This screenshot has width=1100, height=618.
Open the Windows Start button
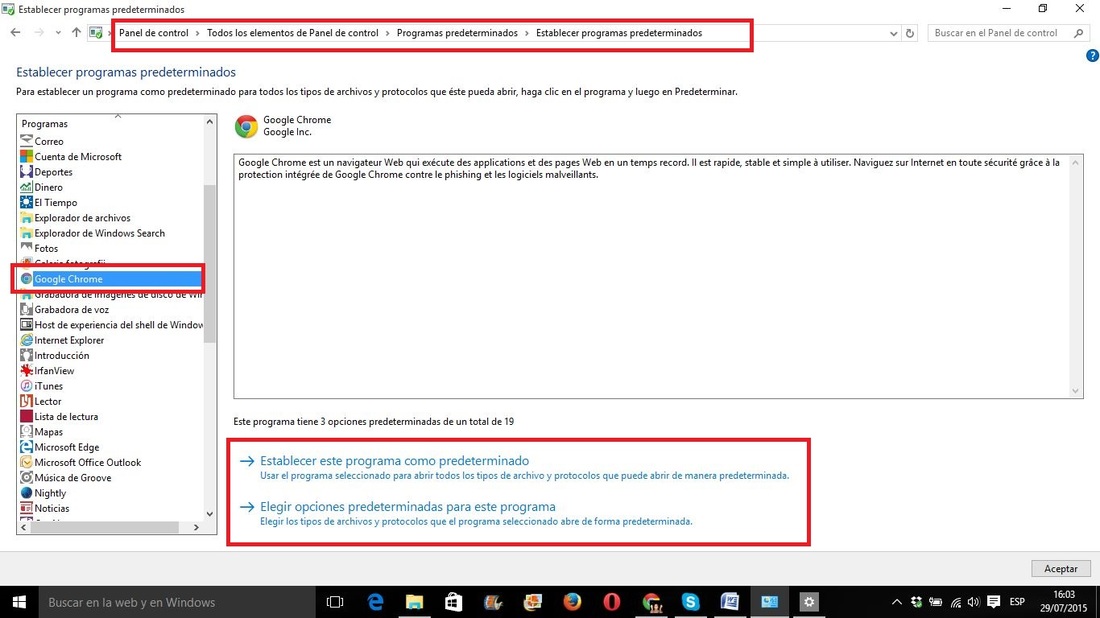[x=19, y=602]
